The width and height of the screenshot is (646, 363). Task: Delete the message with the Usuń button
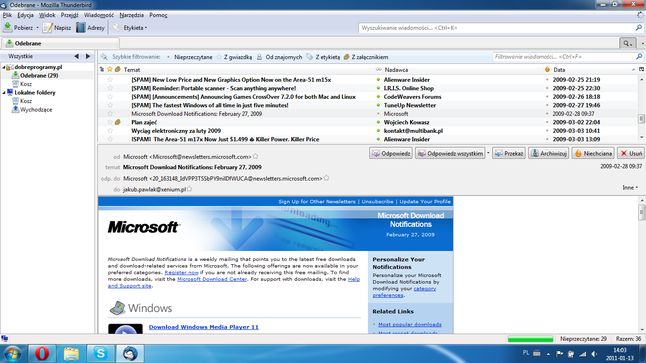pyautogui.click(x=631, y=153)
